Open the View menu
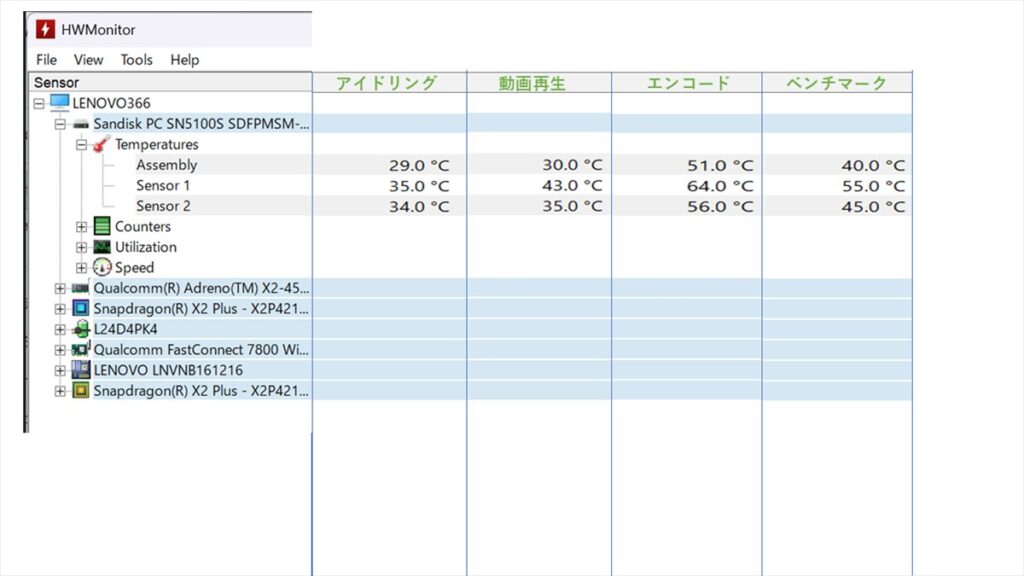Image resolution: width=1024 pixels, height=576 pixels. pyautogui.click(x=88, y=59)
